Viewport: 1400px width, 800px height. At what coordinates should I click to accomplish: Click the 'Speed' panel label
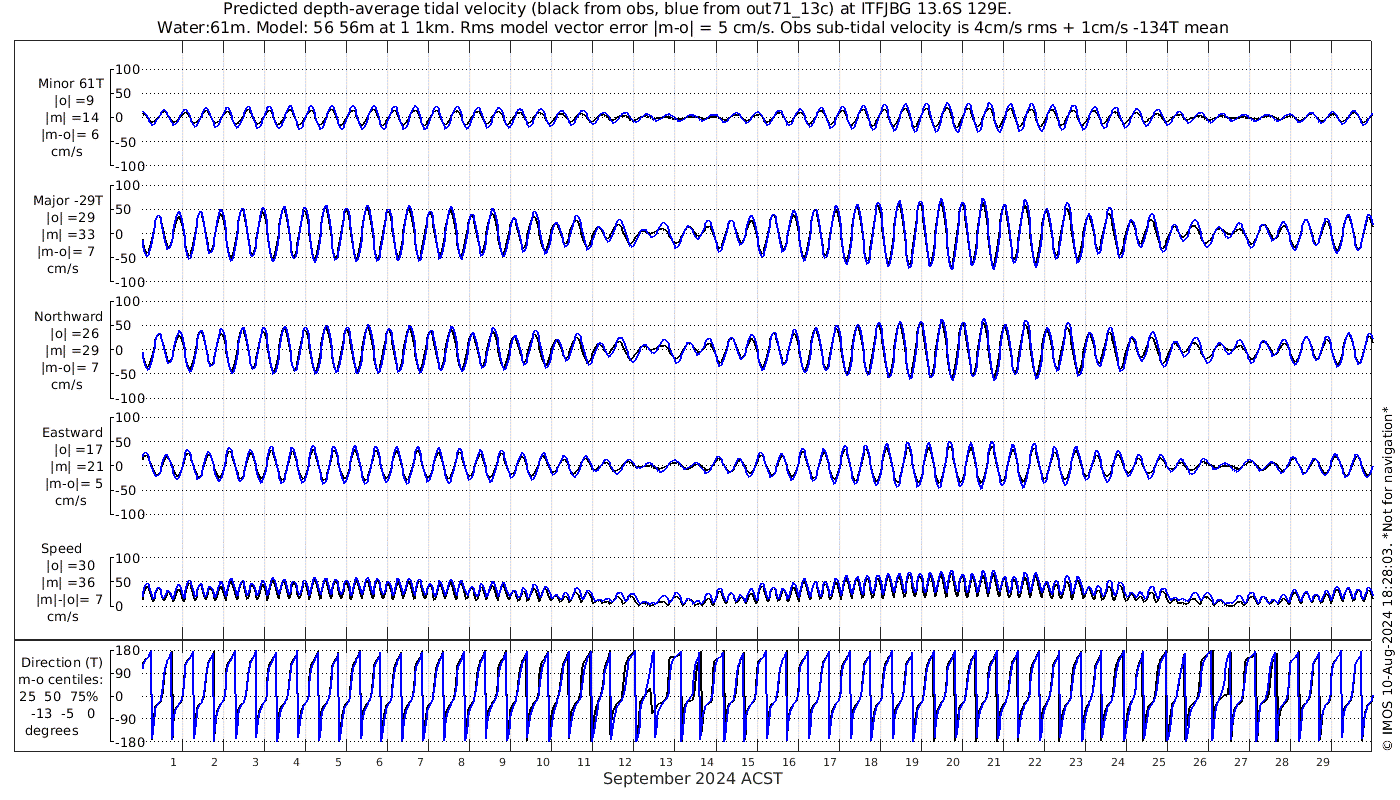click(x=62, y=549)
